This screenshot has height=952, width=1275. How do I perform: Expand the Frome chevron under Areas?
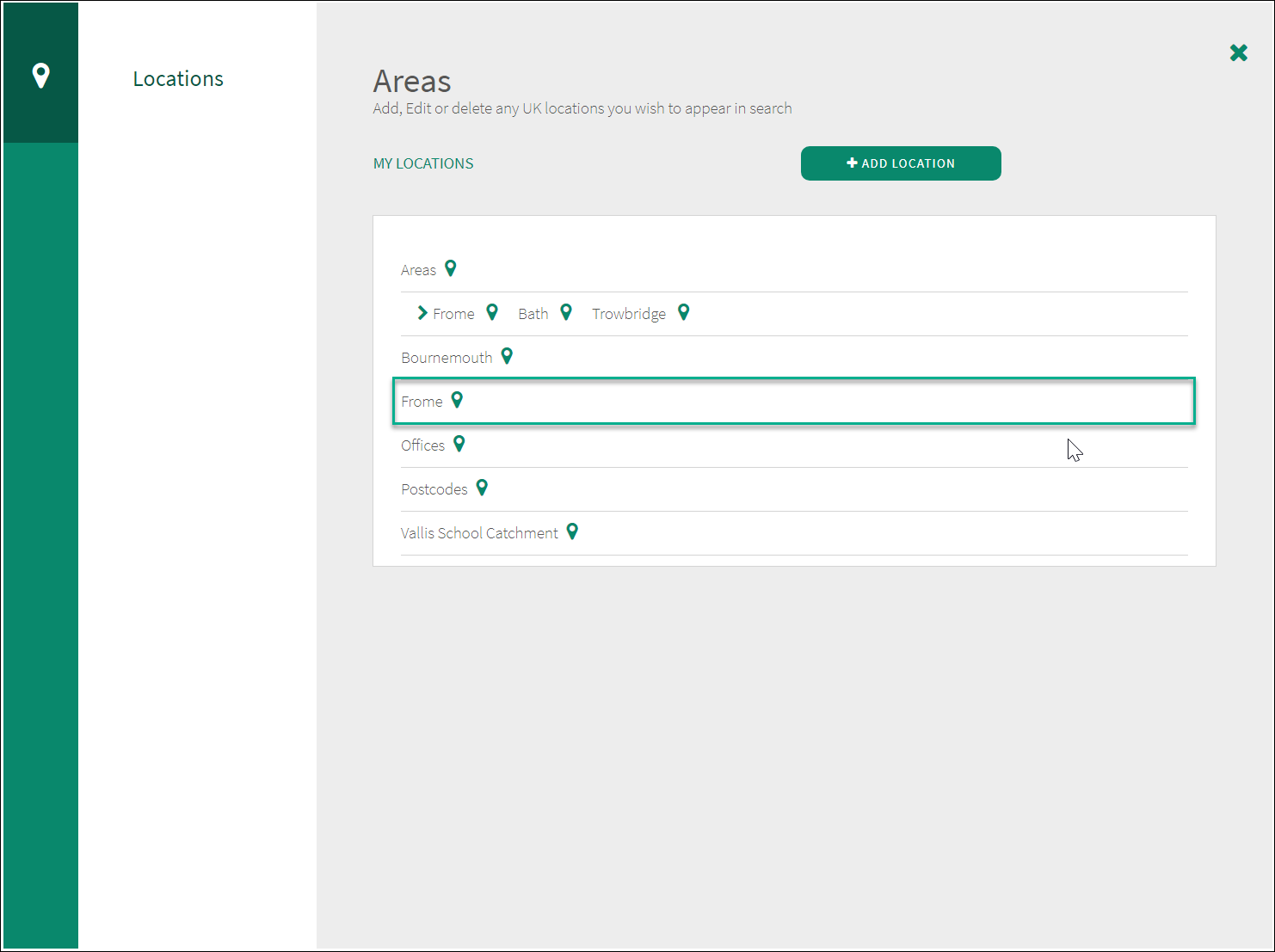pyautogui.click(x=422, y=313)
